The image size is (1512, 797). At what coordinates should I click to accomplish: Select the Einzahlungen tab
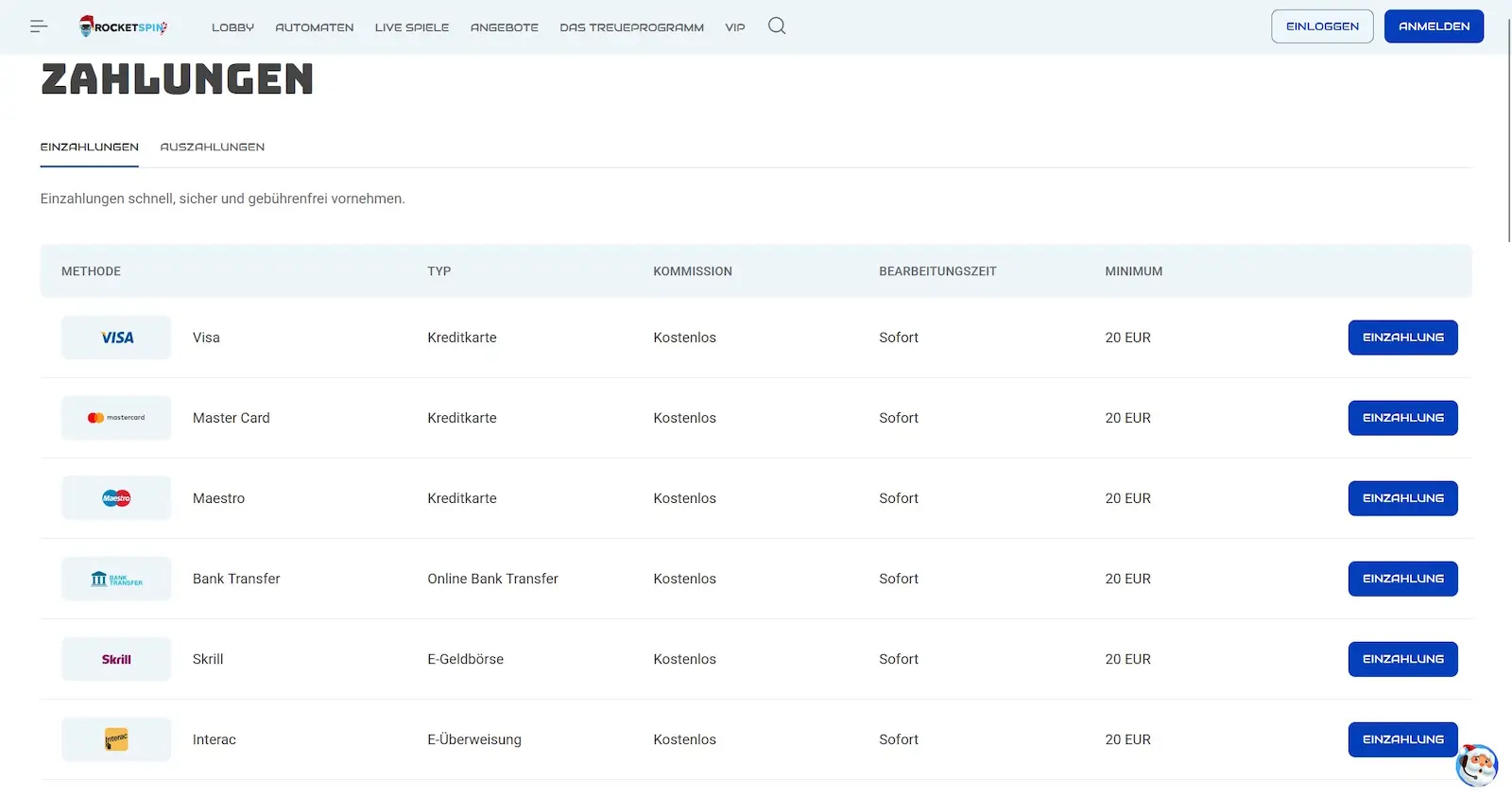tap(90, 147)
